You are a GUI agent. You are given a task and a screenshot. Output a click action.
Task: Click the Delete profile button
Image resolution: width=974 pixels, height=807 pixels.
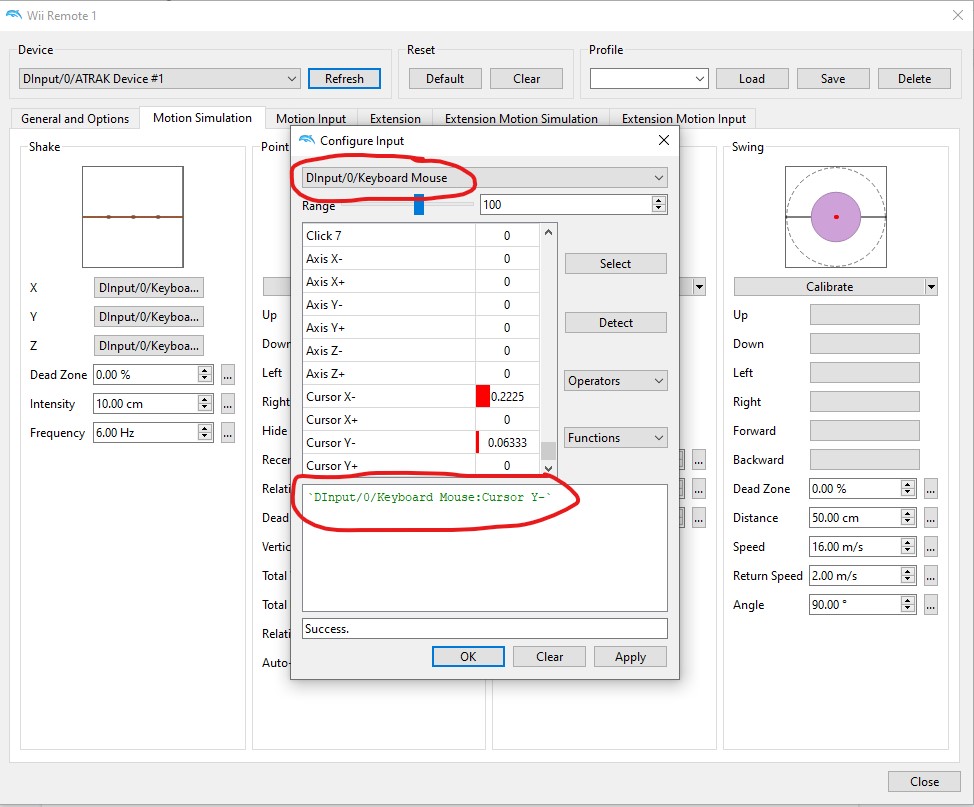tap(914, 79)
